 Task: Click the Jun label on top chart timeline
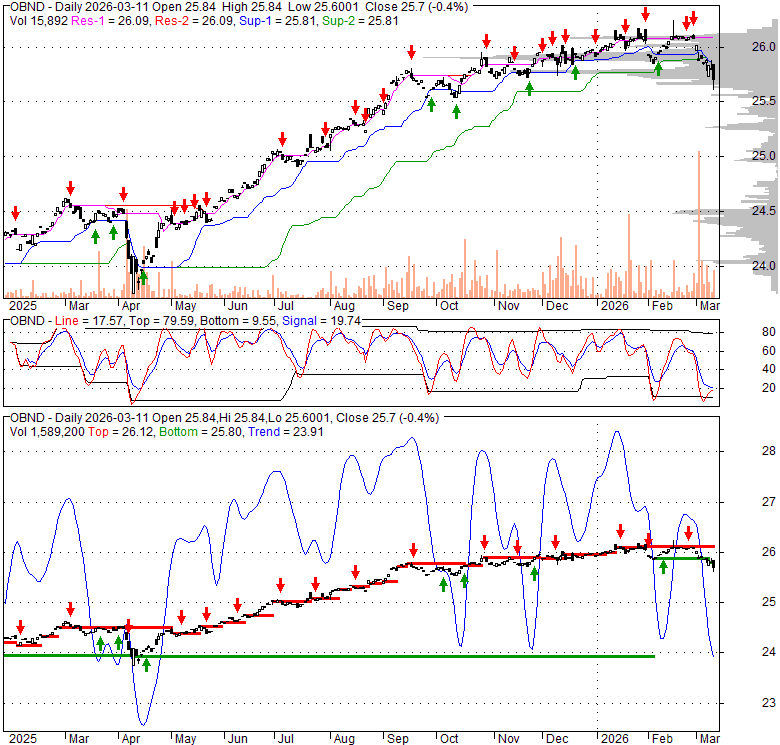click(x=238, y=305)
